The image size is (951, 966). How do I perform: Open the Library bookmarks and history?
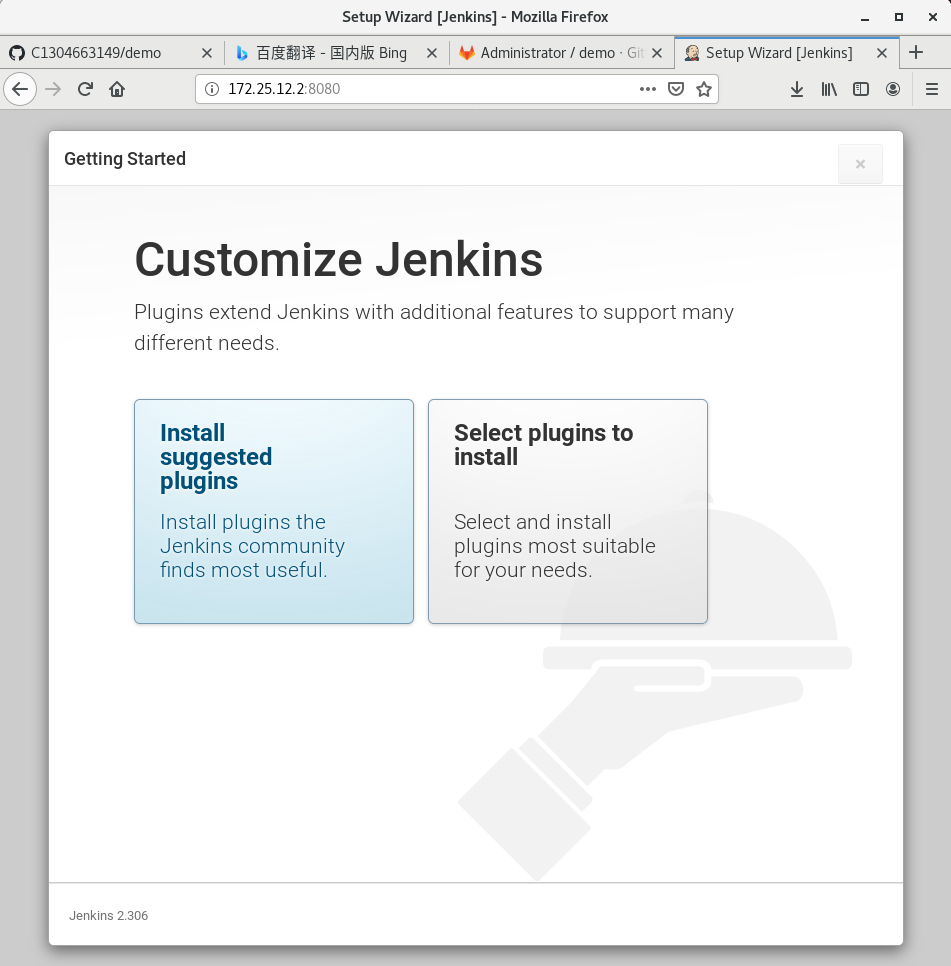828,89
